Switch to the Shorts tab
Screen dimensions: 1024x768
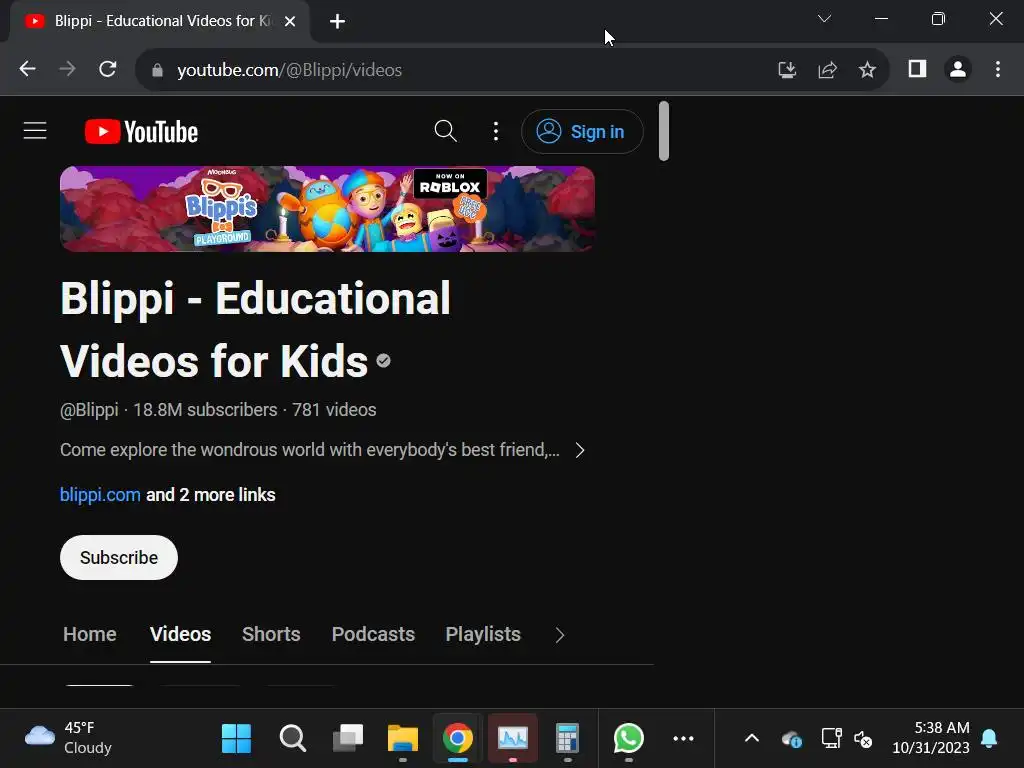tap(271, 634)
